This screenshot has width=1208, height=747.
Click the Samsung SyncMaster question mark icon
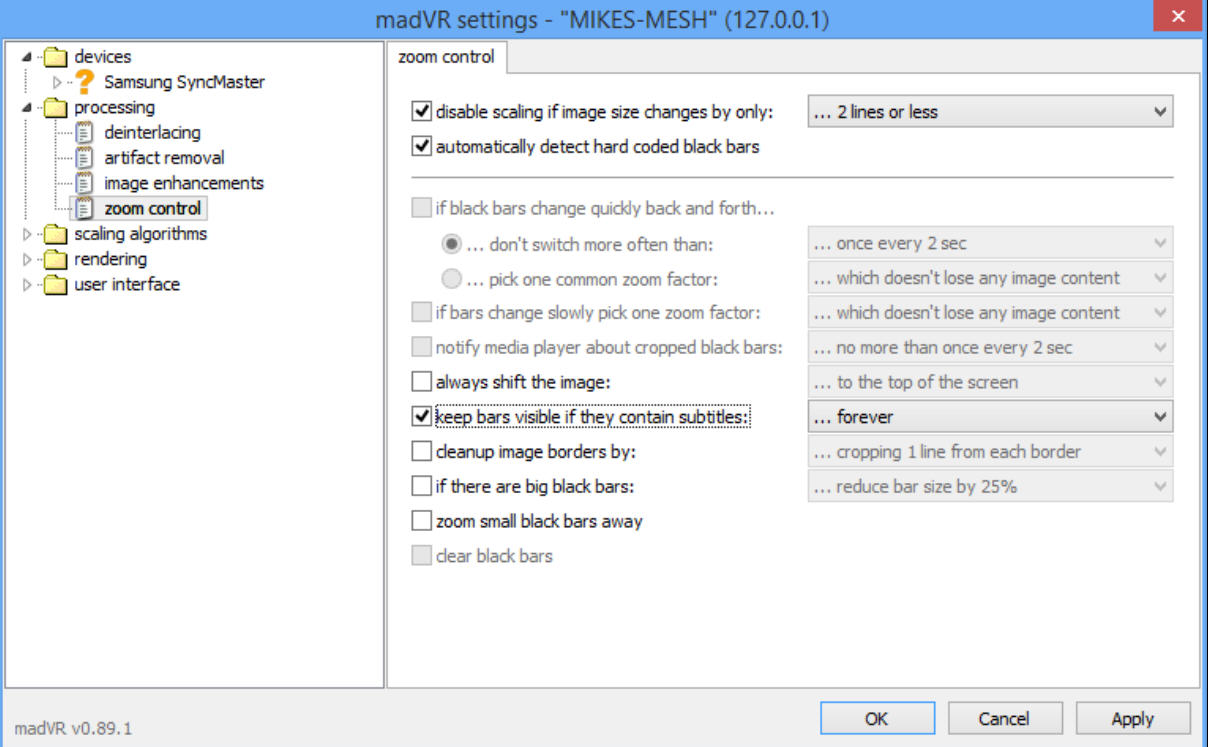(x=85, y=82)
